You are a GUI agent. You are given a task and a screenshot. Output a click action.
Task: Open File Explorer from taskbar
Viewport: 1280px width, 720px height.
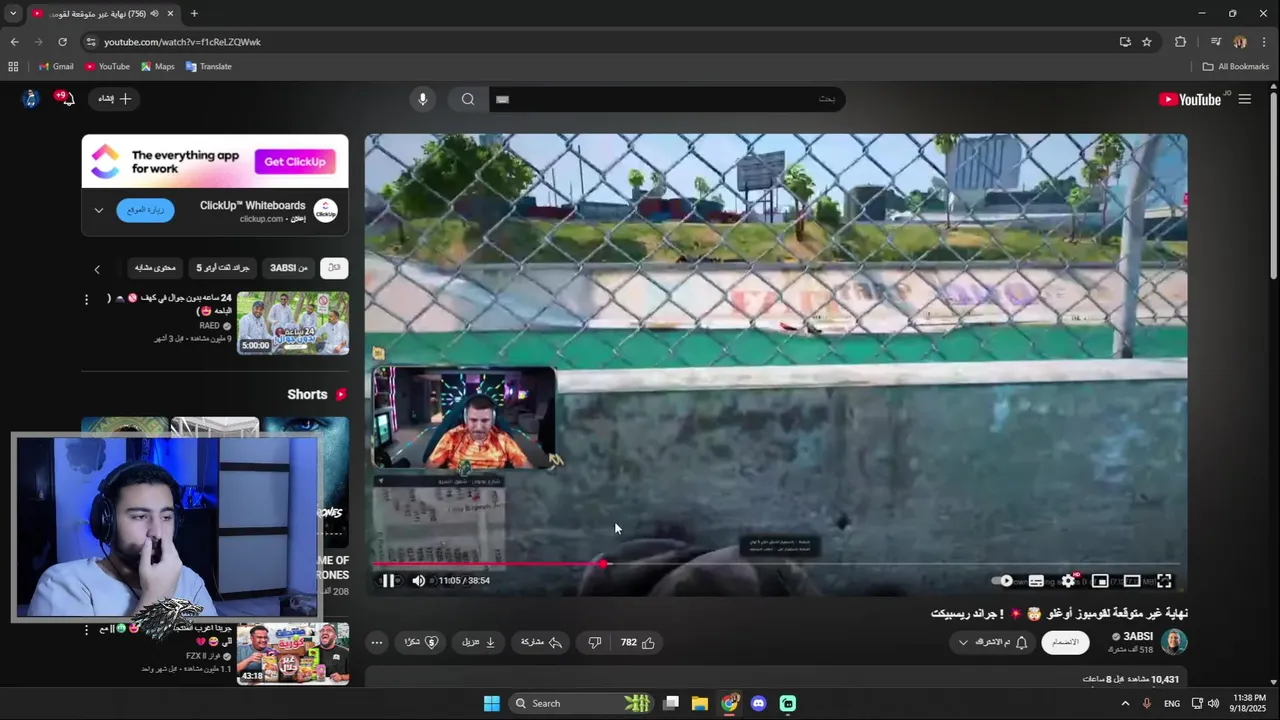tap(700, 703)
